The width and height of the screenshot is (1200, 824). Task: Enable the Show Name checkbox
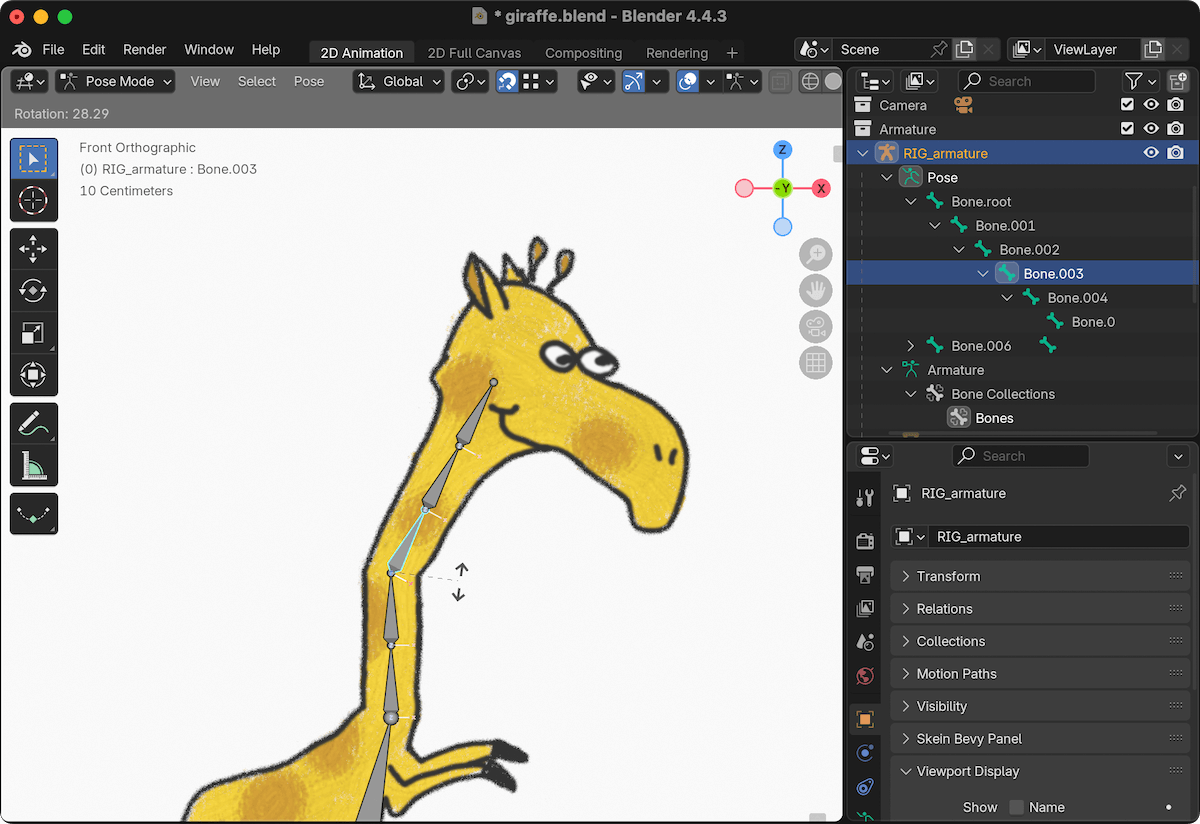click(x=1017, y=807)
